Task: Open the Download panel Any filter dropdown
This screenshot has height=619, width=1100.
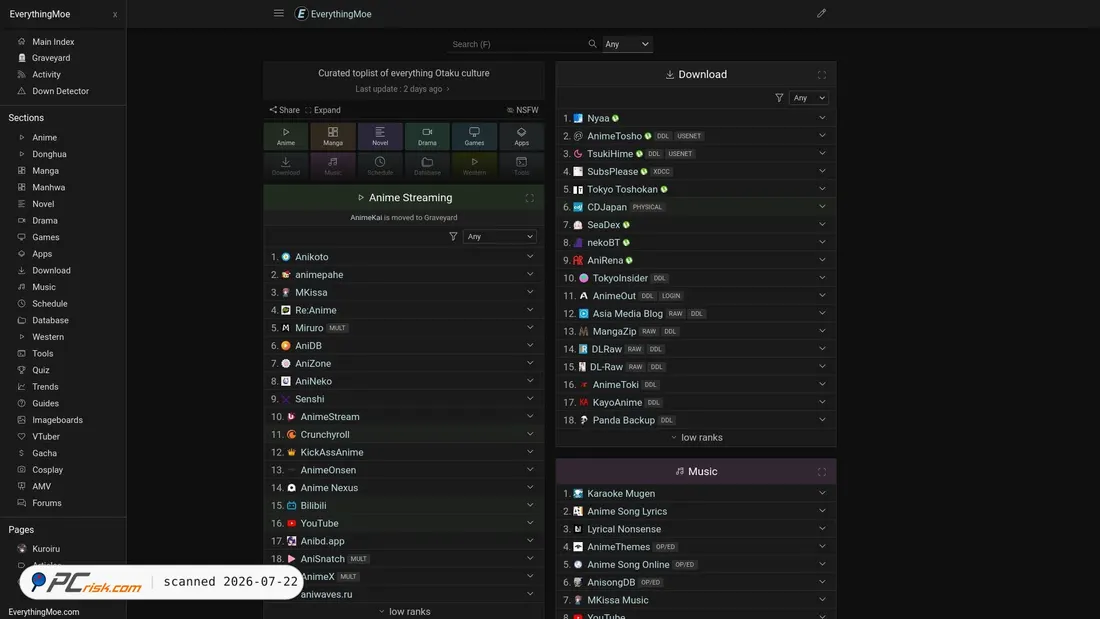Action: point(808,98)
